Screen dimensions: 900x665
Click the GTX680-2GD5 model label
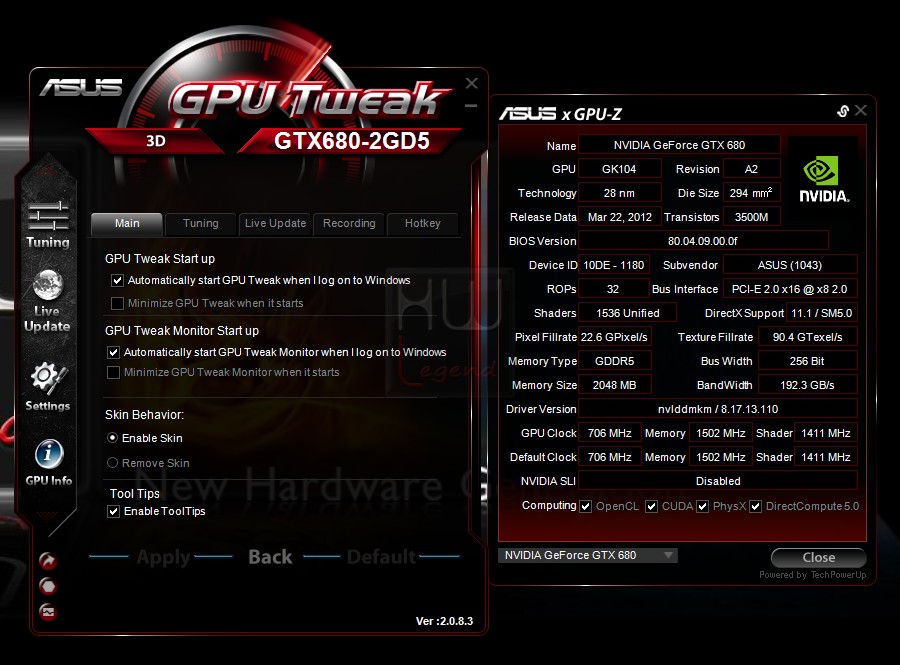(352, 141)
